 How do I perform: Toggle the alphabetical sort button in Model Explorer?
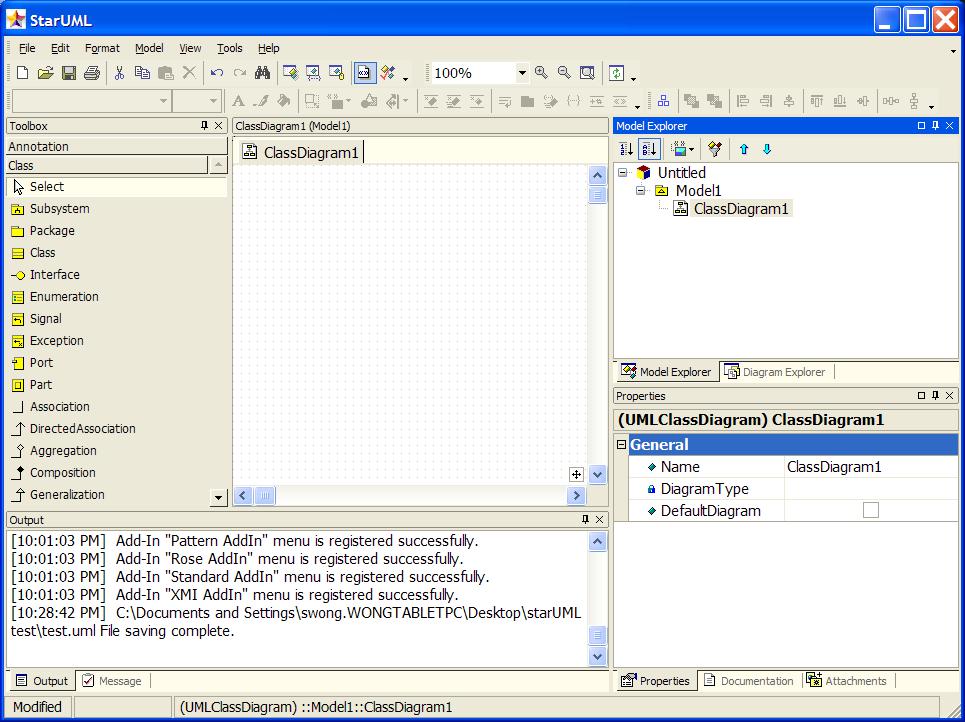[x=649, y=149]
